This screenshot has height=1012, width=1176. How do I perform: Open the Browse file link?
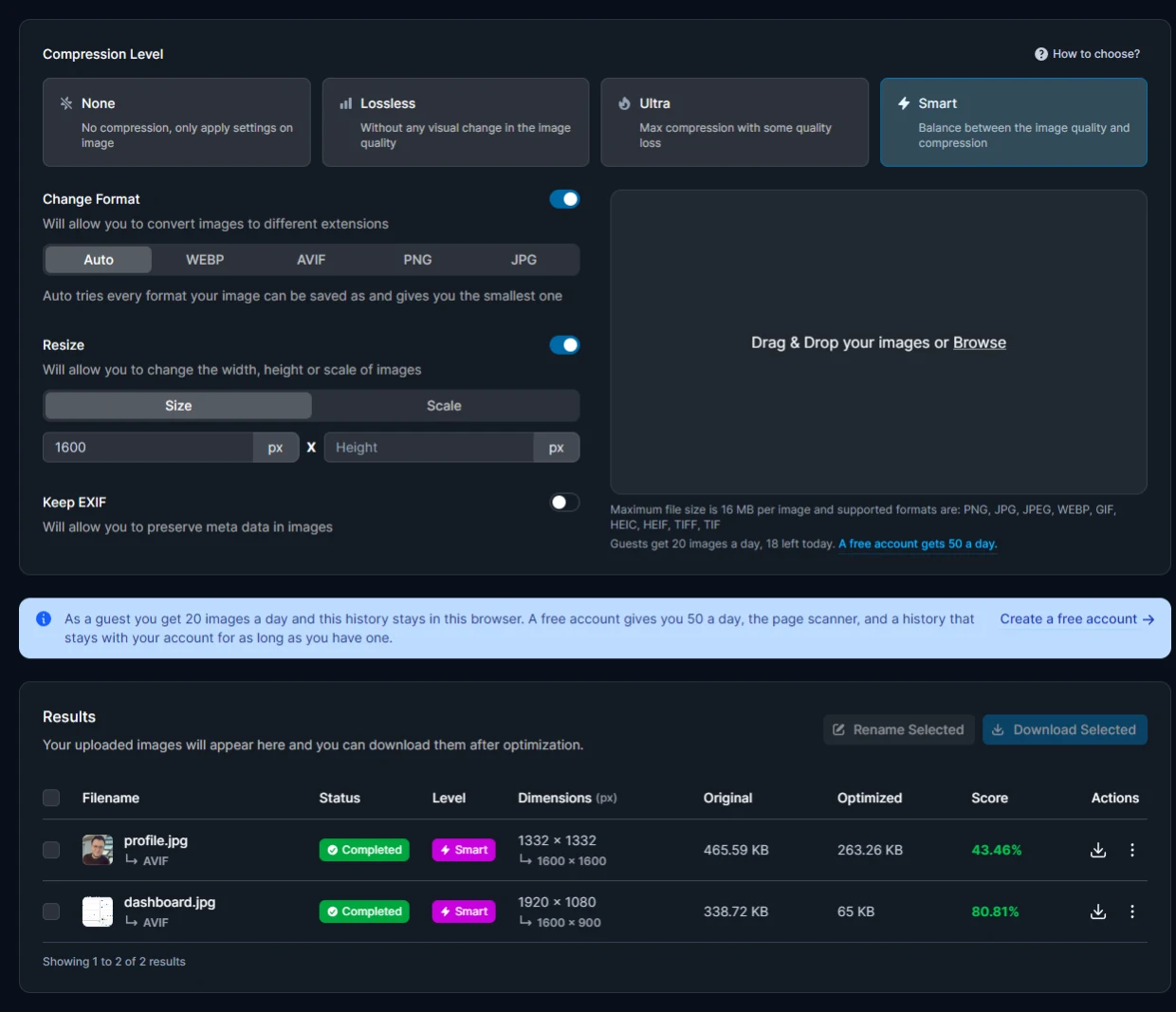pyautogui.click(x=980, y=342)
